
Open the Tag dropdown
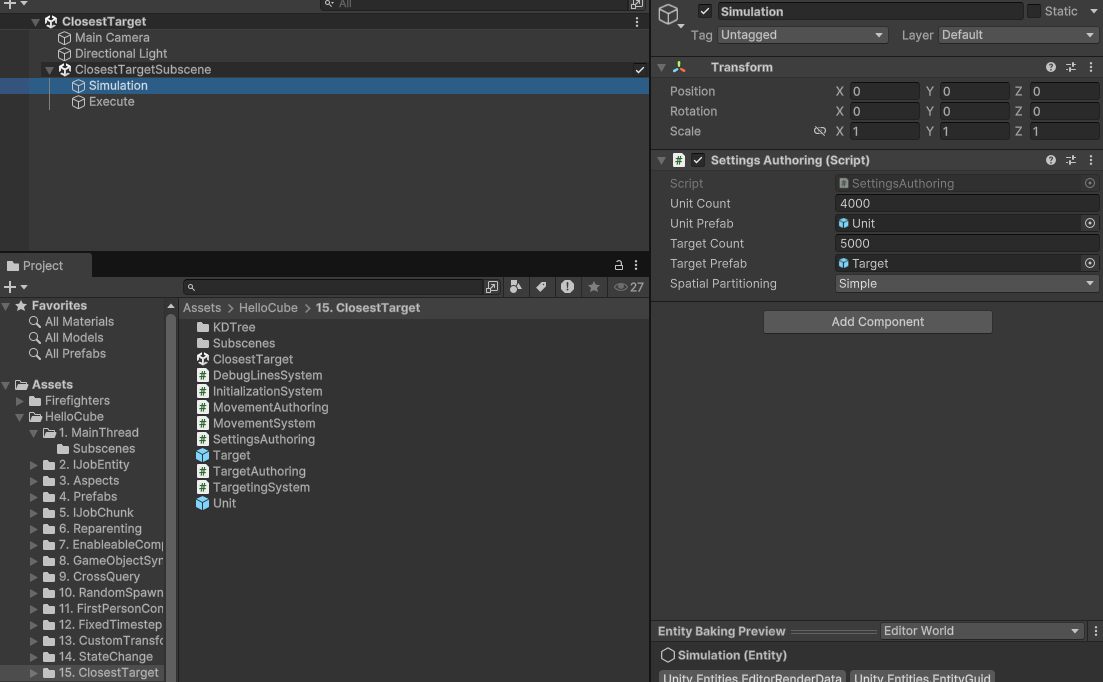point(803,35)
